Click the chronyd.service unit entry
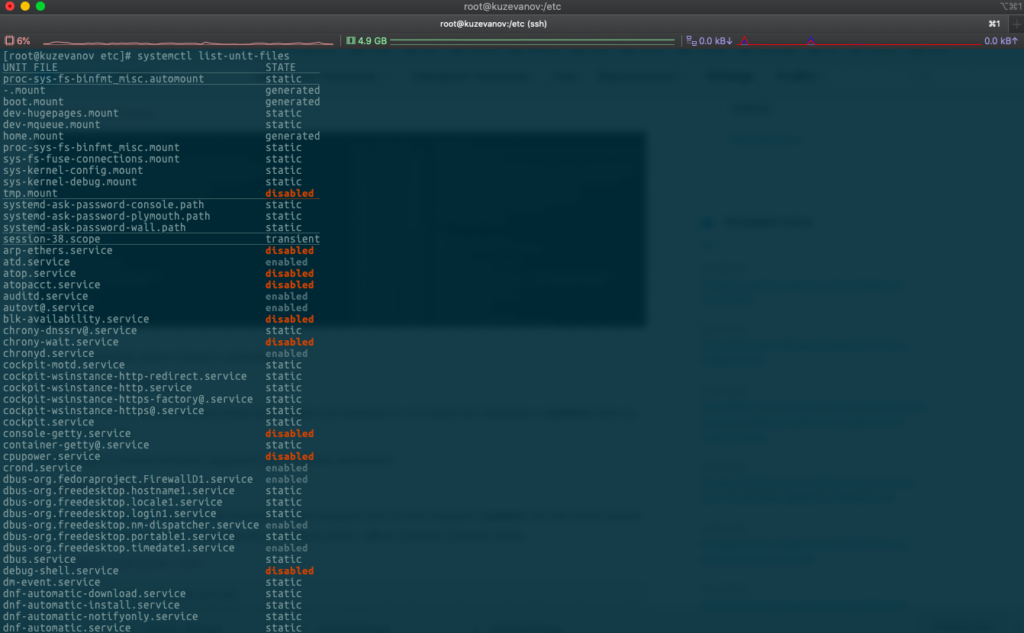 click(49, 353)
